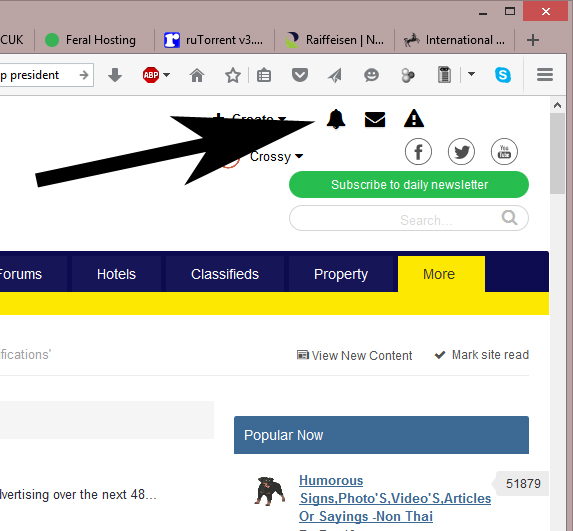573x531 pixels.
Task: Go to browser home page icon
Action: (x=197, y=76)
